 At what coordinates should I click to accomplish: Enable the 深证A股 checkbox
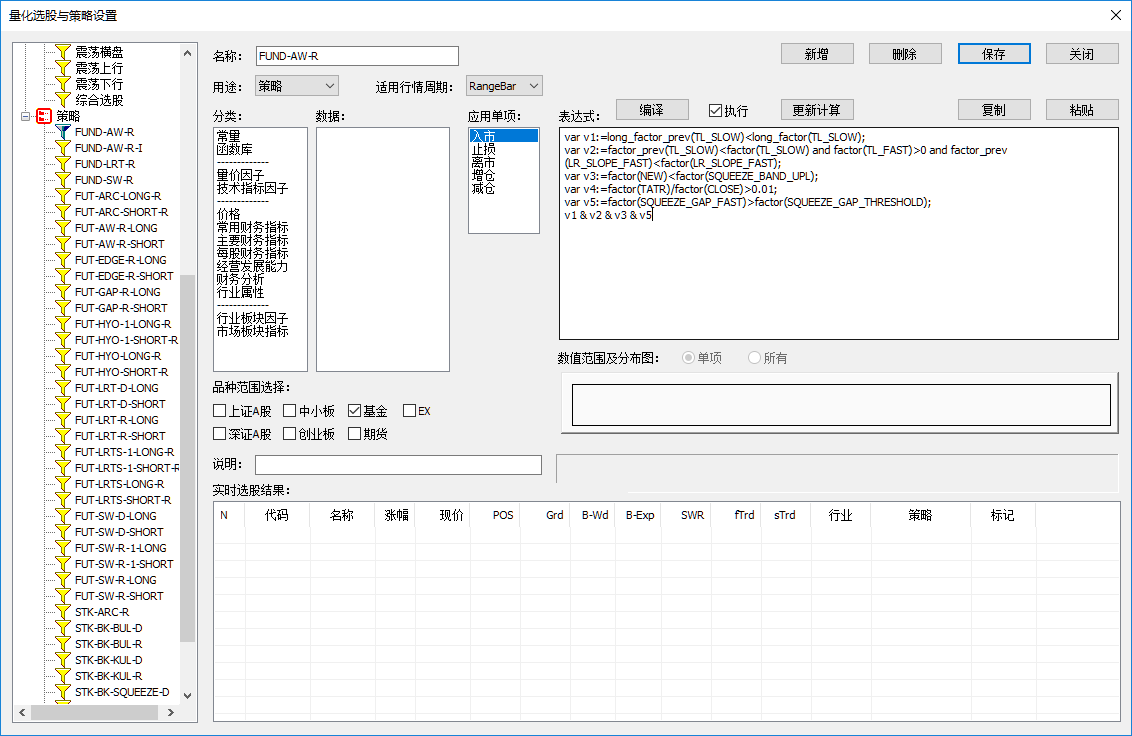(219, 434)
